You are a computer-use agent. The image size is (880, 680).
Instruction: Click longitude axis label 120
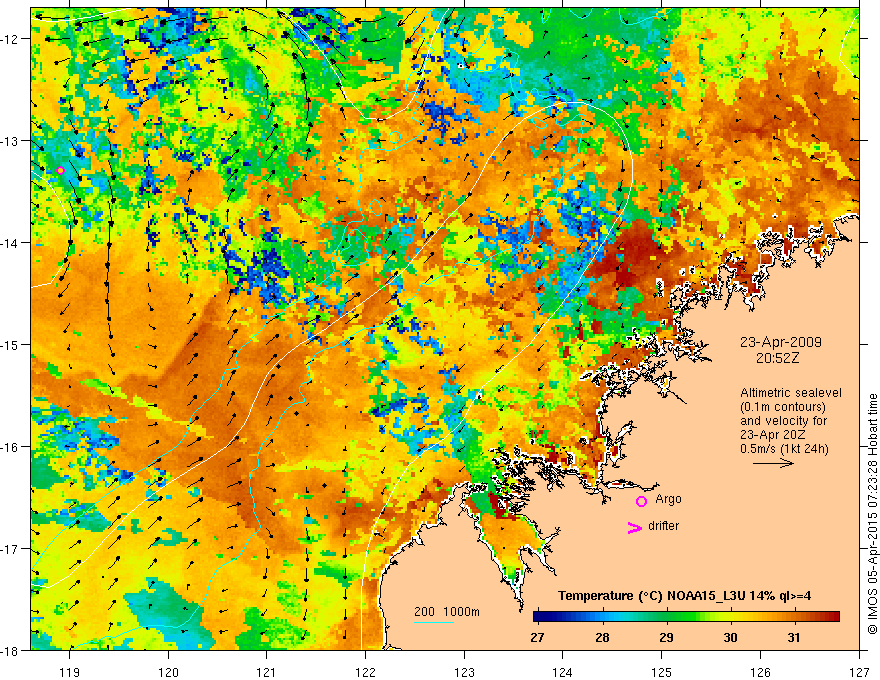tap(168, 673)
